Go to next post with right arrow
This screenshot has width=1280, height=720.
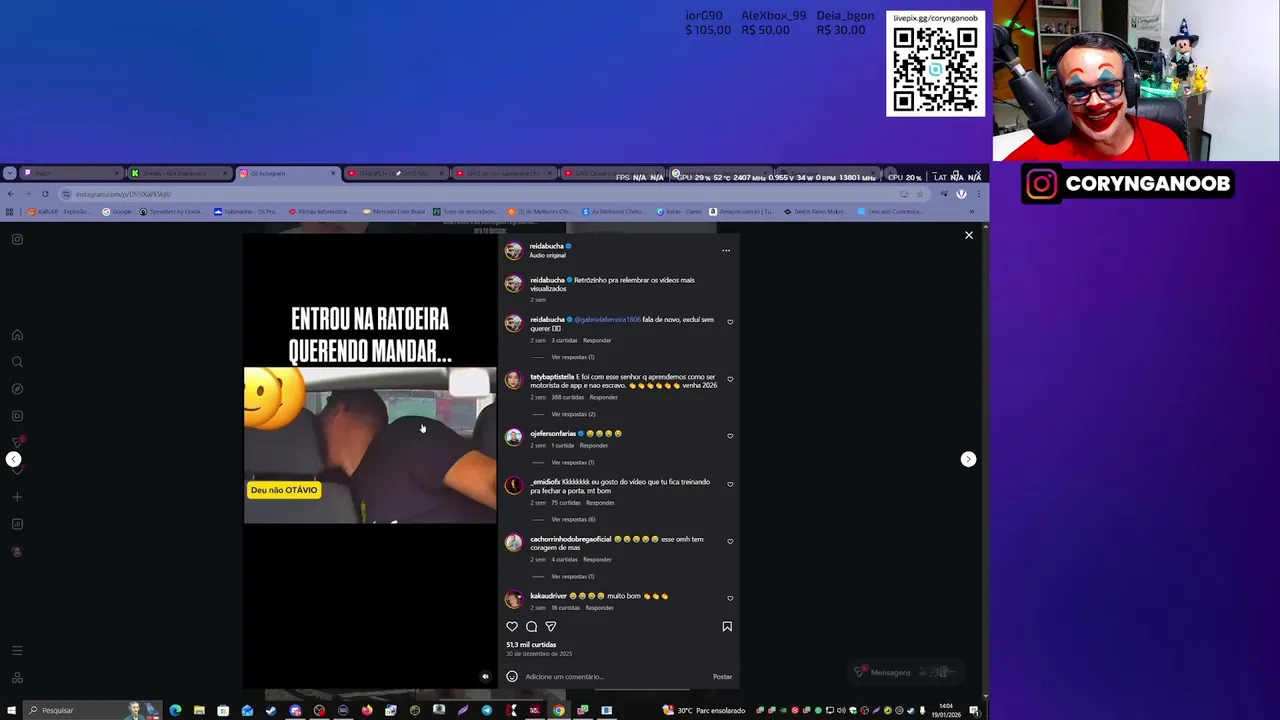point(968,459)
